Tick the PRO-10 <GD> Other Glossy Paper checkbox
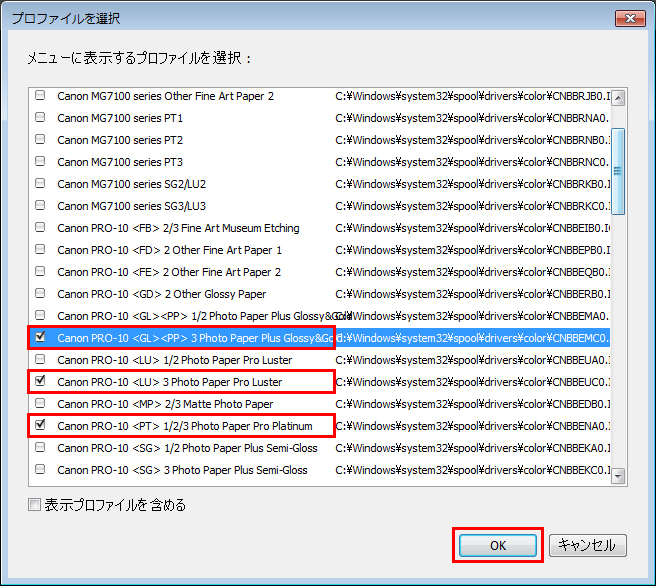Viewport: 656px width, 586px height. (x=40, y=293)
